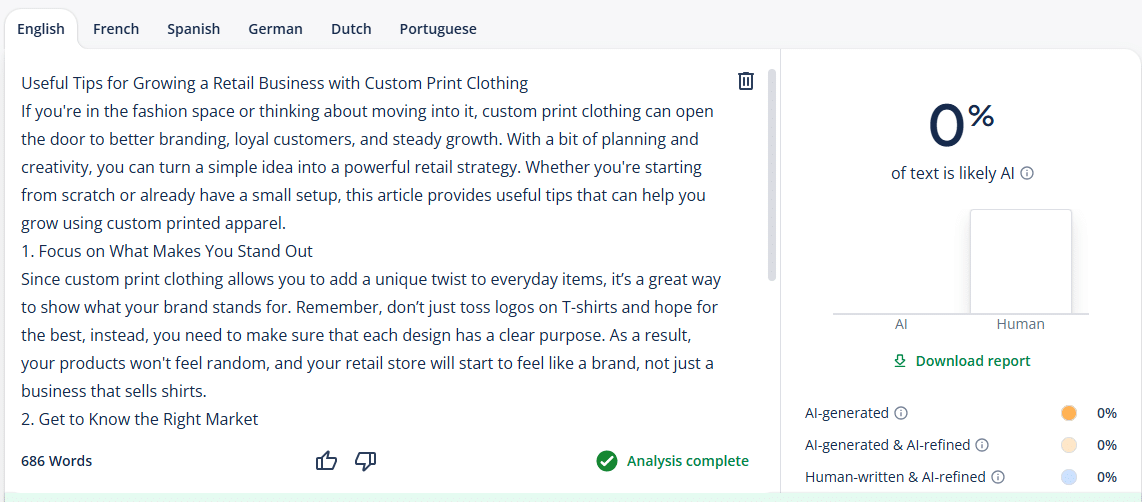The image size is (1142, 502).
Task: Click the text area scrollbar
Action: (771, 175)
